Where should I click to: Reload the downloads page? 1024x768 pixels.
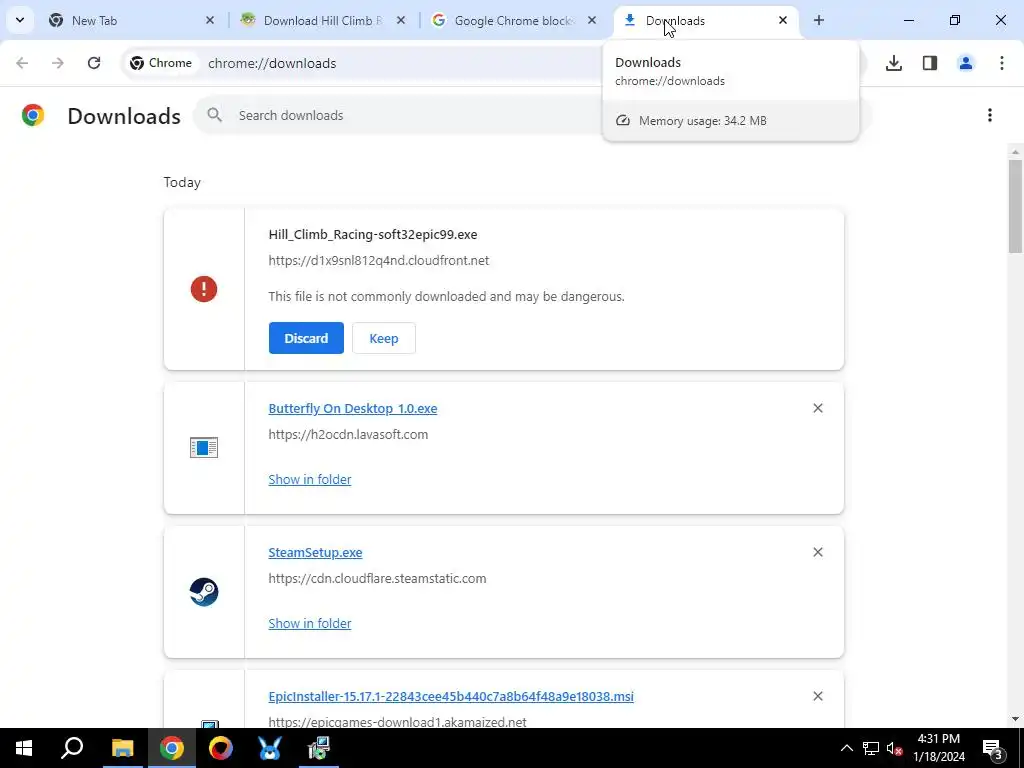94,63
